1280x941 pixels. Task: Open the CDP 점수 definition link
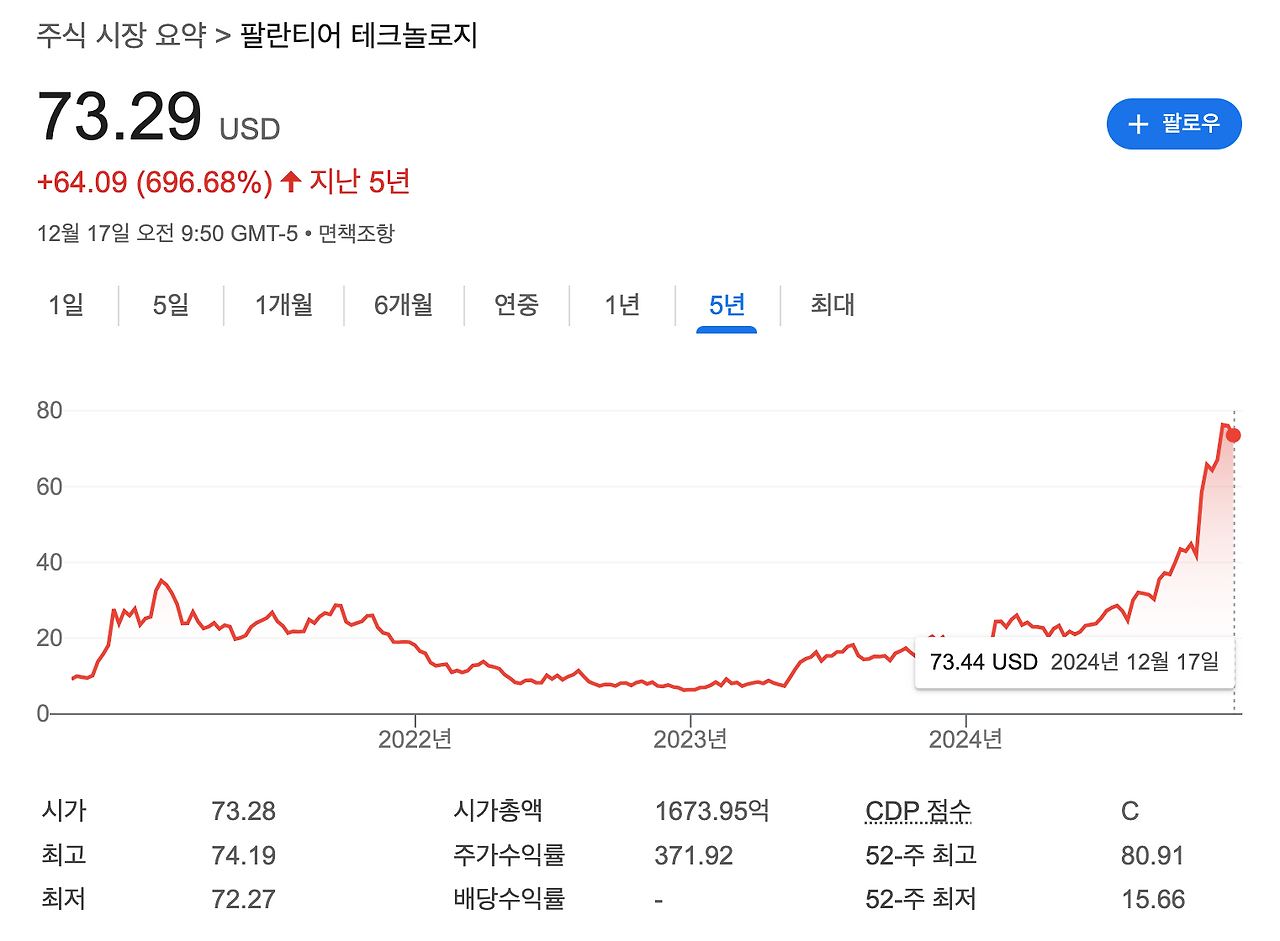tap(918, 811)
